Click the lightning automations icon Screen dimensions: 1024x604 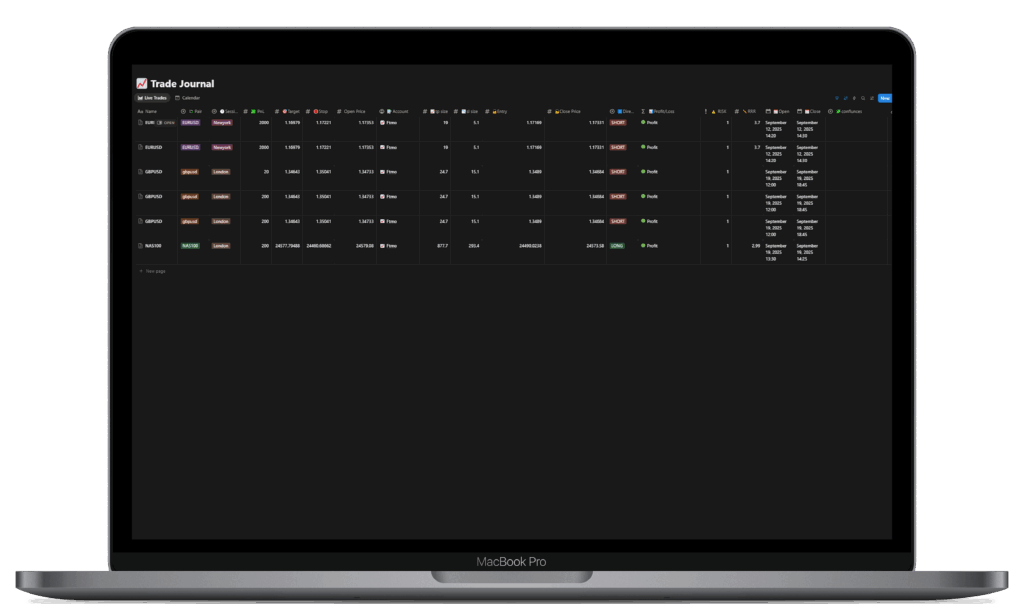pyautogui.click(x=854, y=98)
